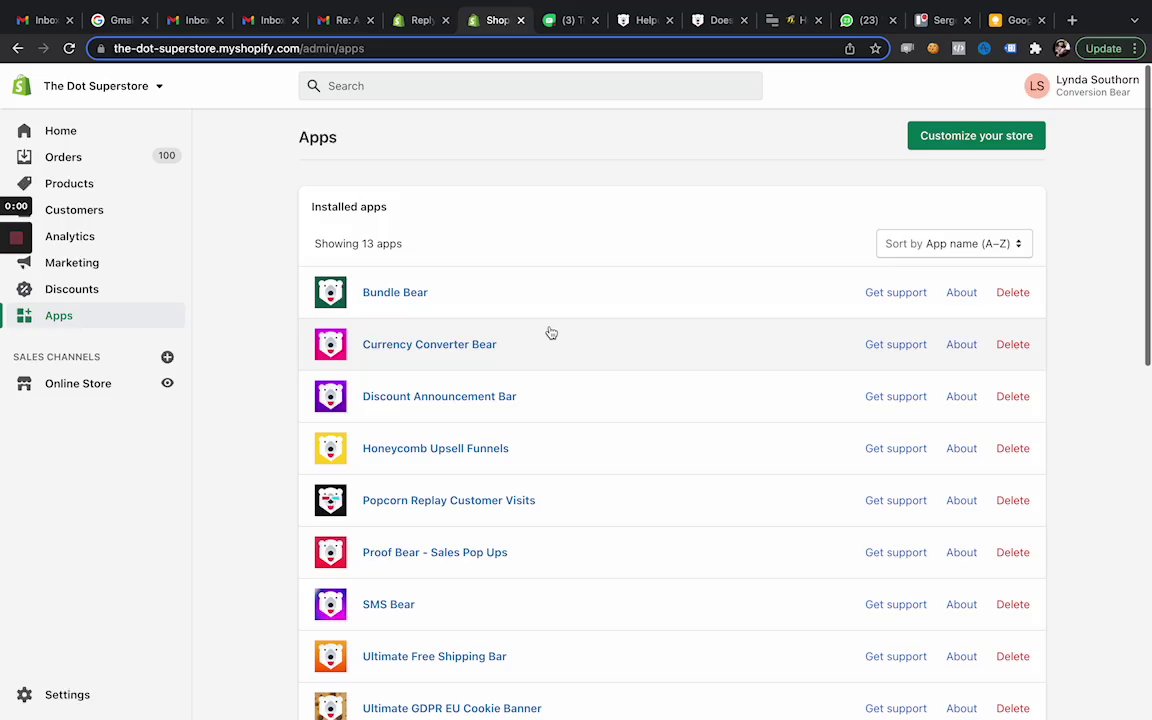Click the Settings gear icon
The image size is (1152, 720).
point(24,694)
